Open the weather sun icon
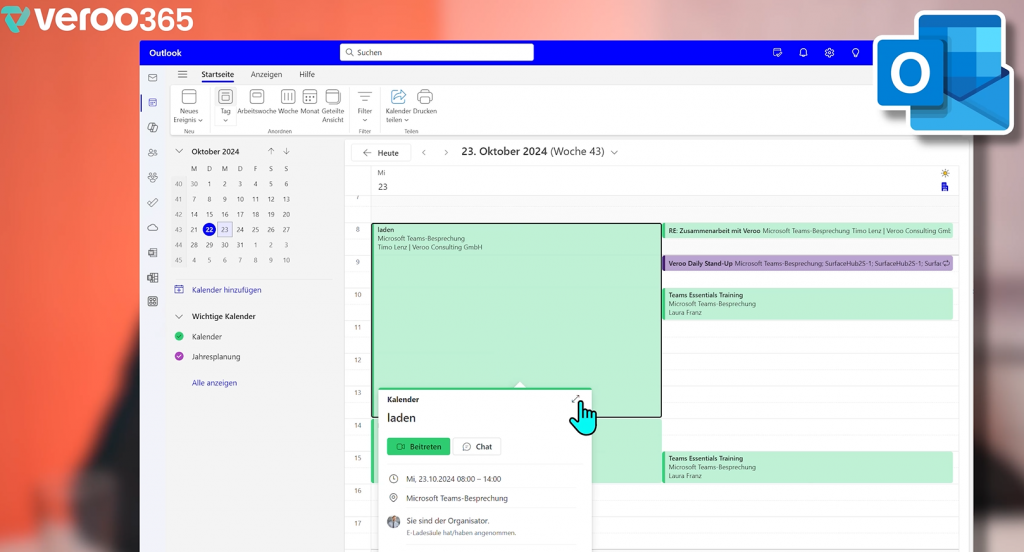 pyautogui.click(x=945, y=173)
